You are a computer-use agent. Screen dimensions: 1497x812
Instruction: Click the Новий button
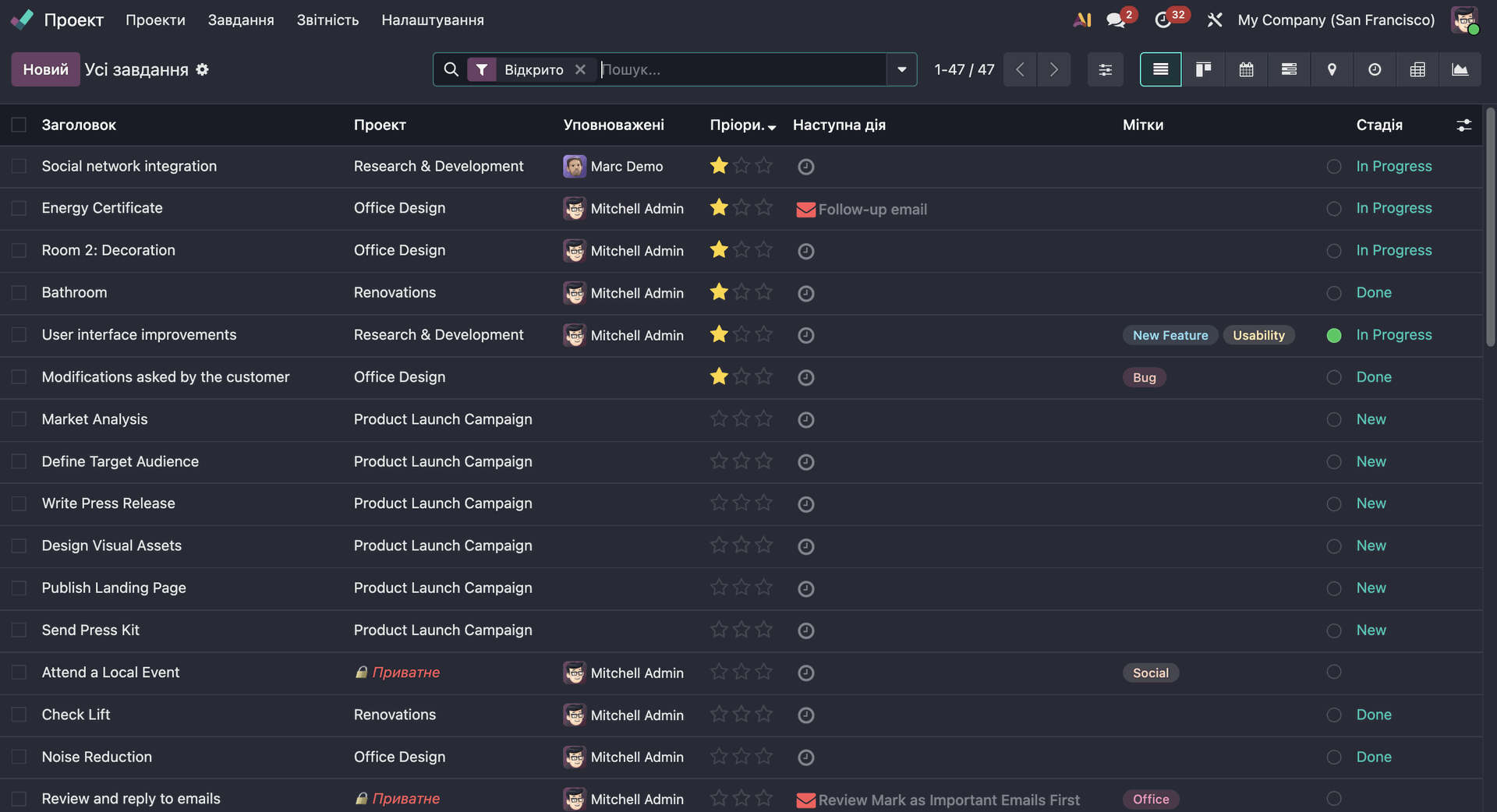pos(45,69)
